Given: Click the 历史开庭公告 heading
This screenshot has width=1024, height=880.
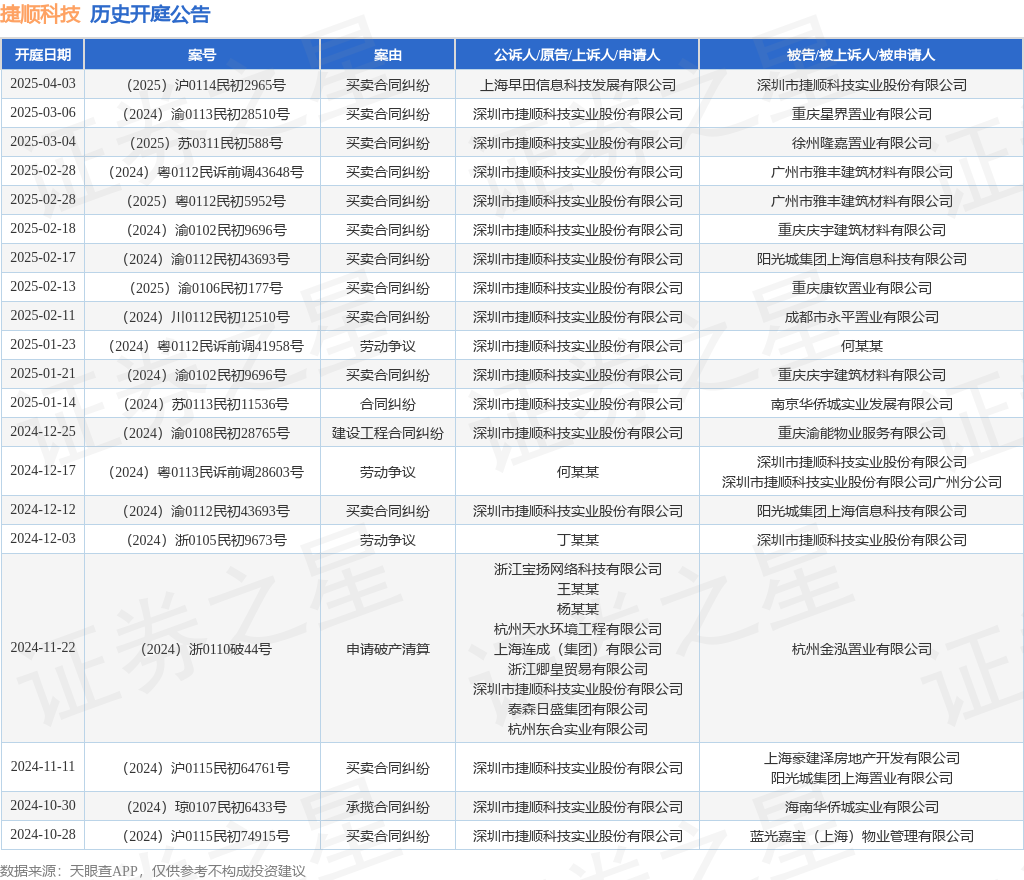Looking at the screenshot, I should pos(150,14).
